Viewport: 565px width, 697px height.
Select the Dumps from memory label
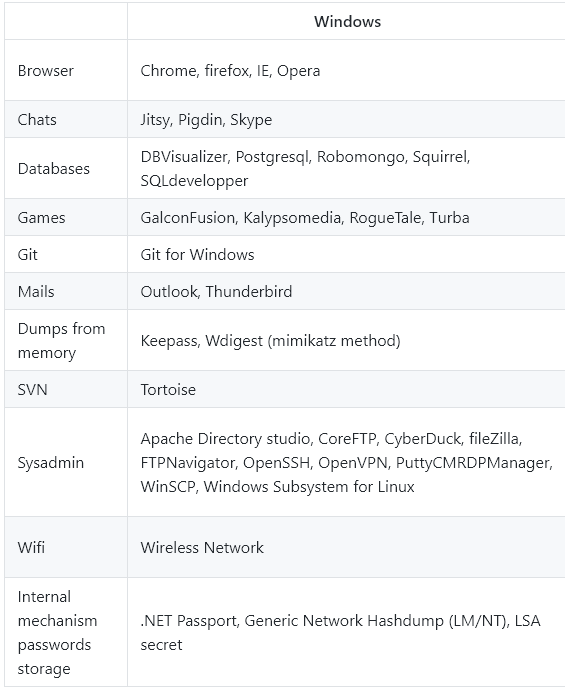(x=61, y=340)
